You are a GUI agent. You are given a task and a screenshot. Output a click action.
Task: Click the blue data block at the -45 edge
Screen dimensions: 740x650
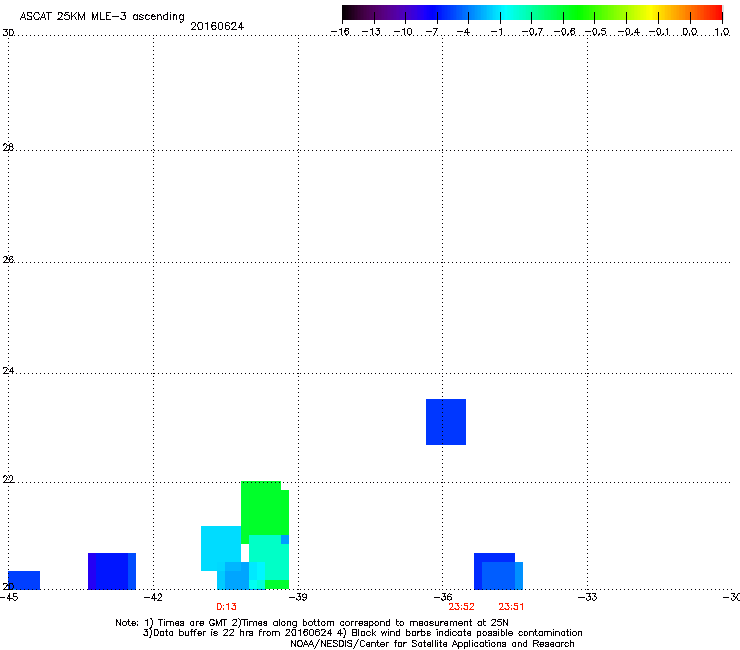click(x=24, y=580)
